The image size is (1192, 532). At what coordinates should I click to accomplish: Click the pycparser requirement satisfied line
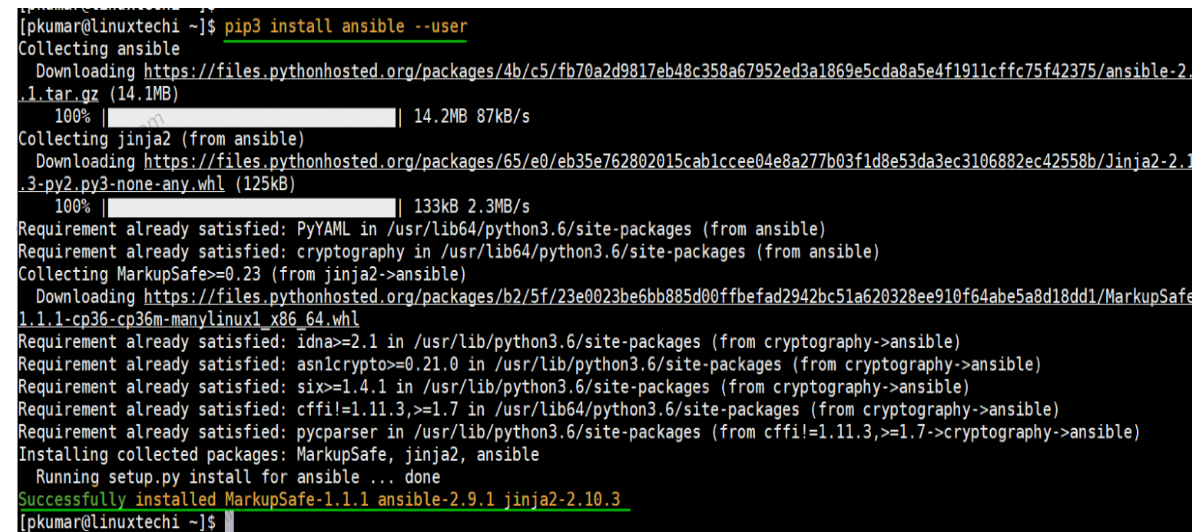coord(578,432)
